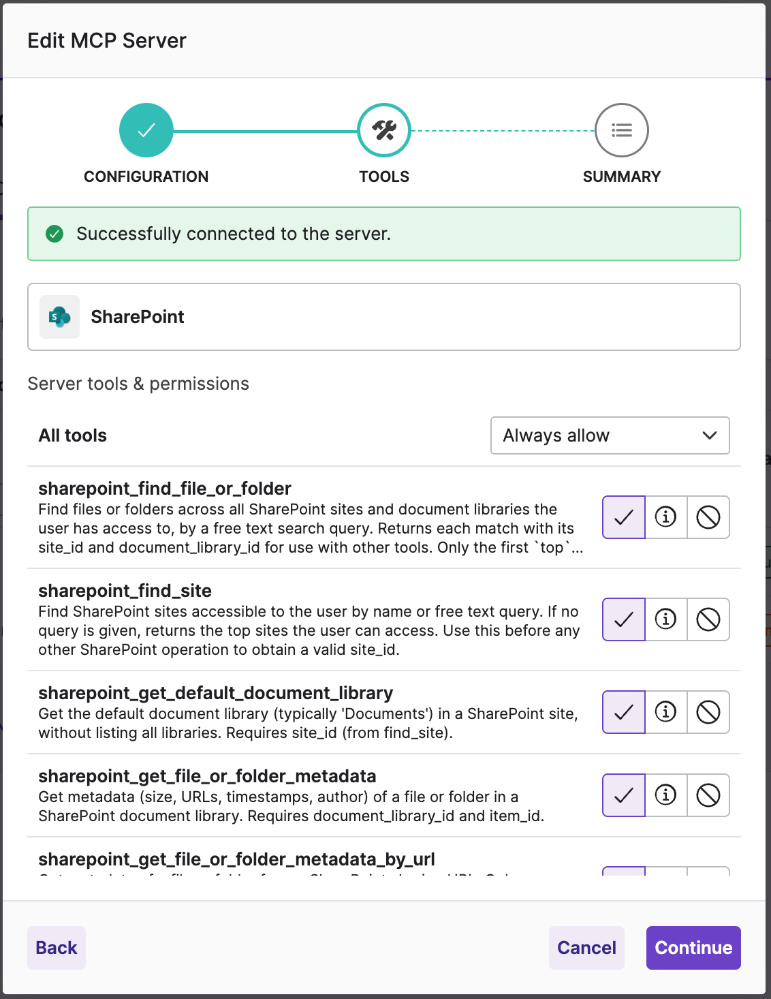This screenshot has width=771, height=999.
Task: Open the All tools permission dropdown
Action: pos(610,435)
